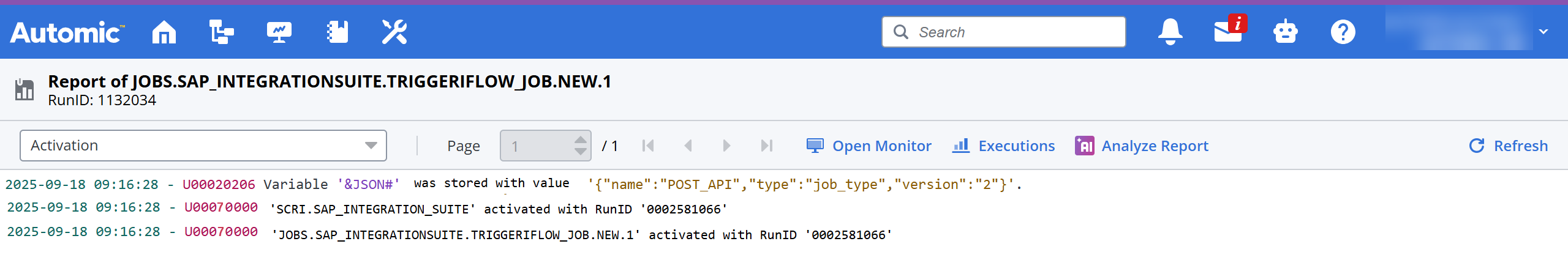Click the report title heading
Image resolution: width=1568 pixels, height=263 pixels.
pyautogui.click(x=330, y=81)
